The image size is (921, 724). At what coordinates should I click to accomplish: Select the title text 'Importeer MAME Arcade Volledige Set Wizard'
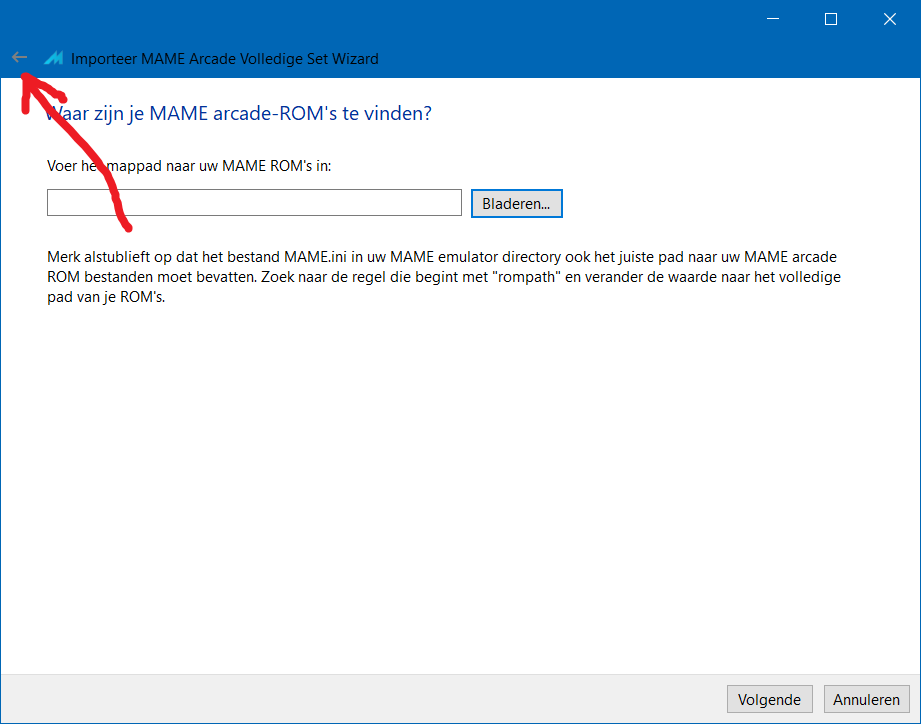pyautogui.click(x=225, y=59)
